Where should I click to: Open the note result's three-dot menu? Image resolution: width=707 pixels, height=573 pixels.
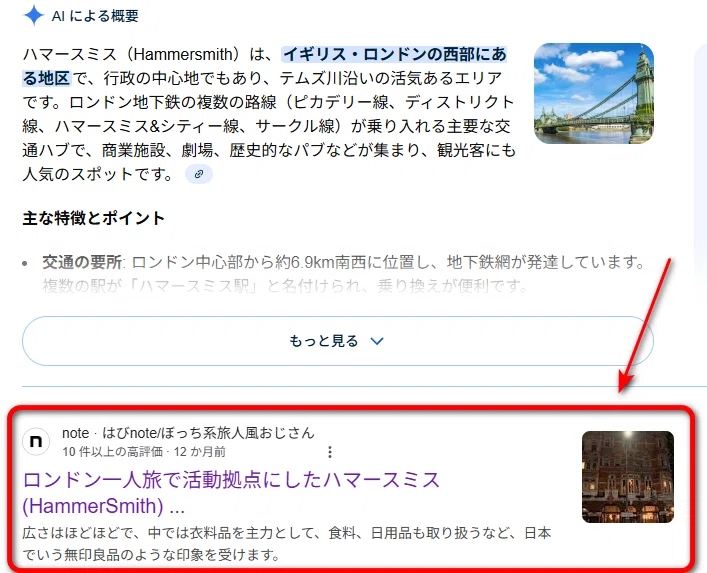330,452
